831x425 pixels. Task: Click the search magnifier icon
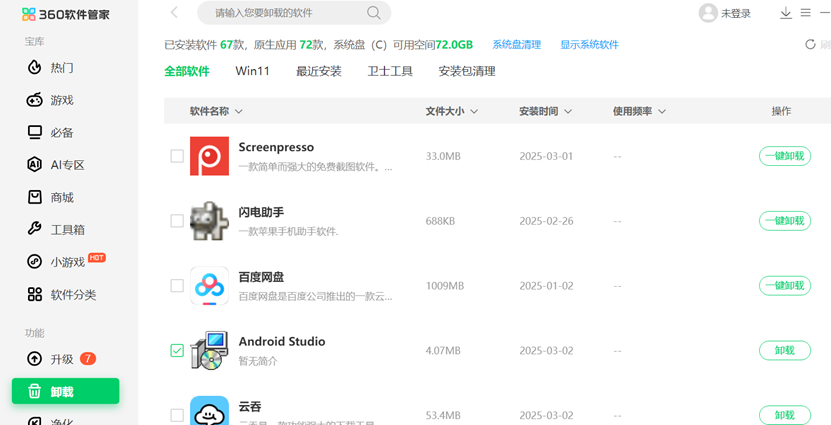coord(374,13)
